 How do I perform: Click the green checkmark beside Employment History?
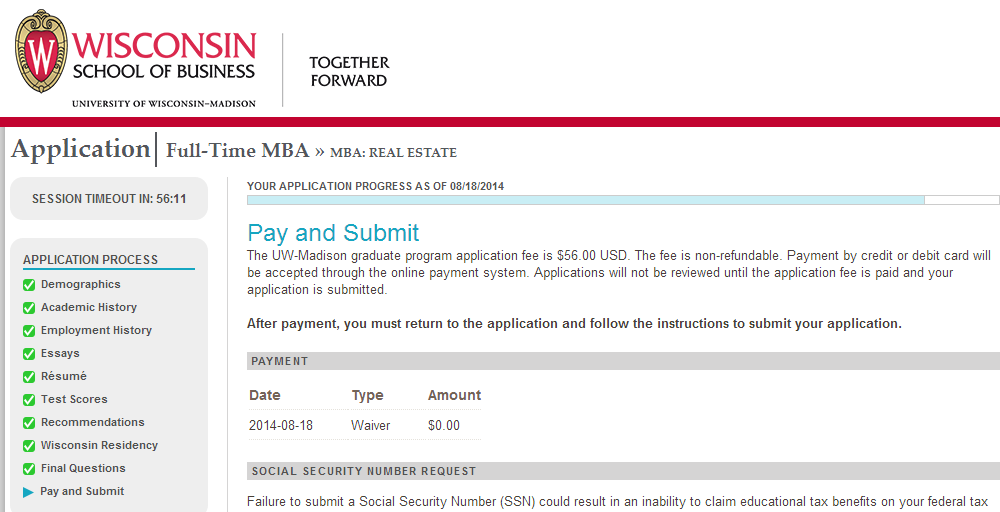(29, 331)
